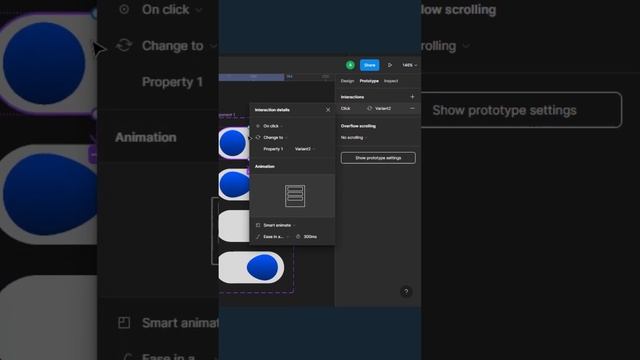The height and width of the screenshot is (360, 640).
Task: Click the Interactions section heading
Action: [x=352, y=97]
